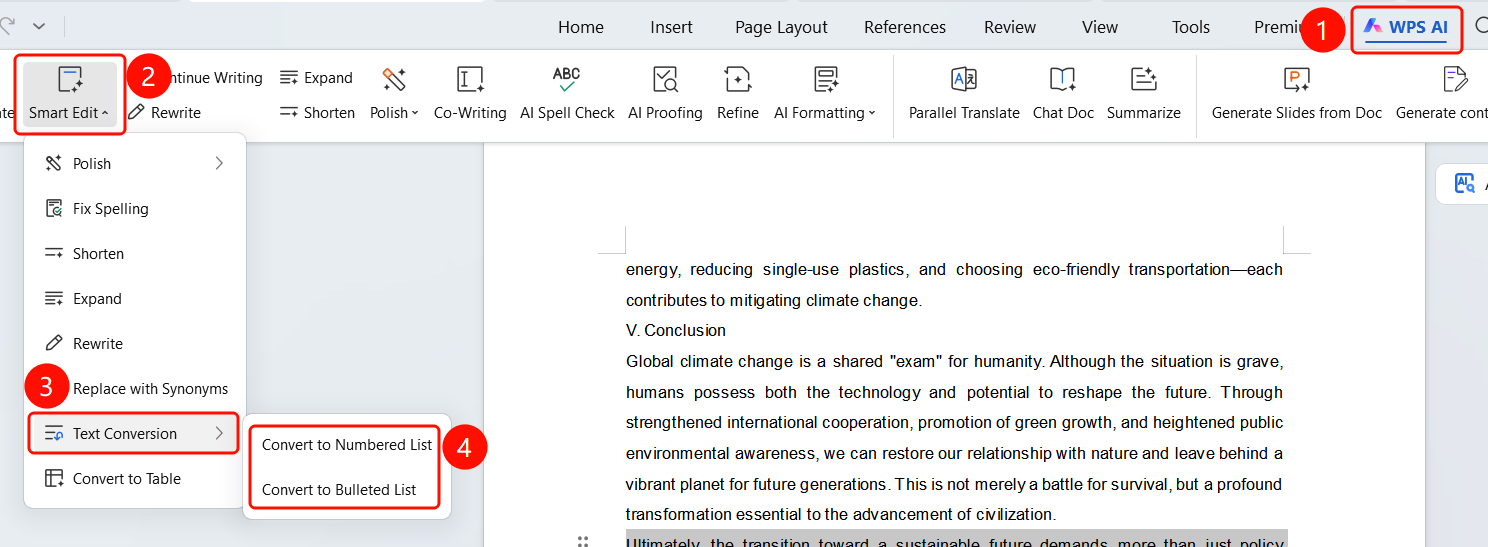This screenshot has height=547, width=1488.
Task: Start Co-Writing from the ribbon
Action: click(x=470, y=95)
